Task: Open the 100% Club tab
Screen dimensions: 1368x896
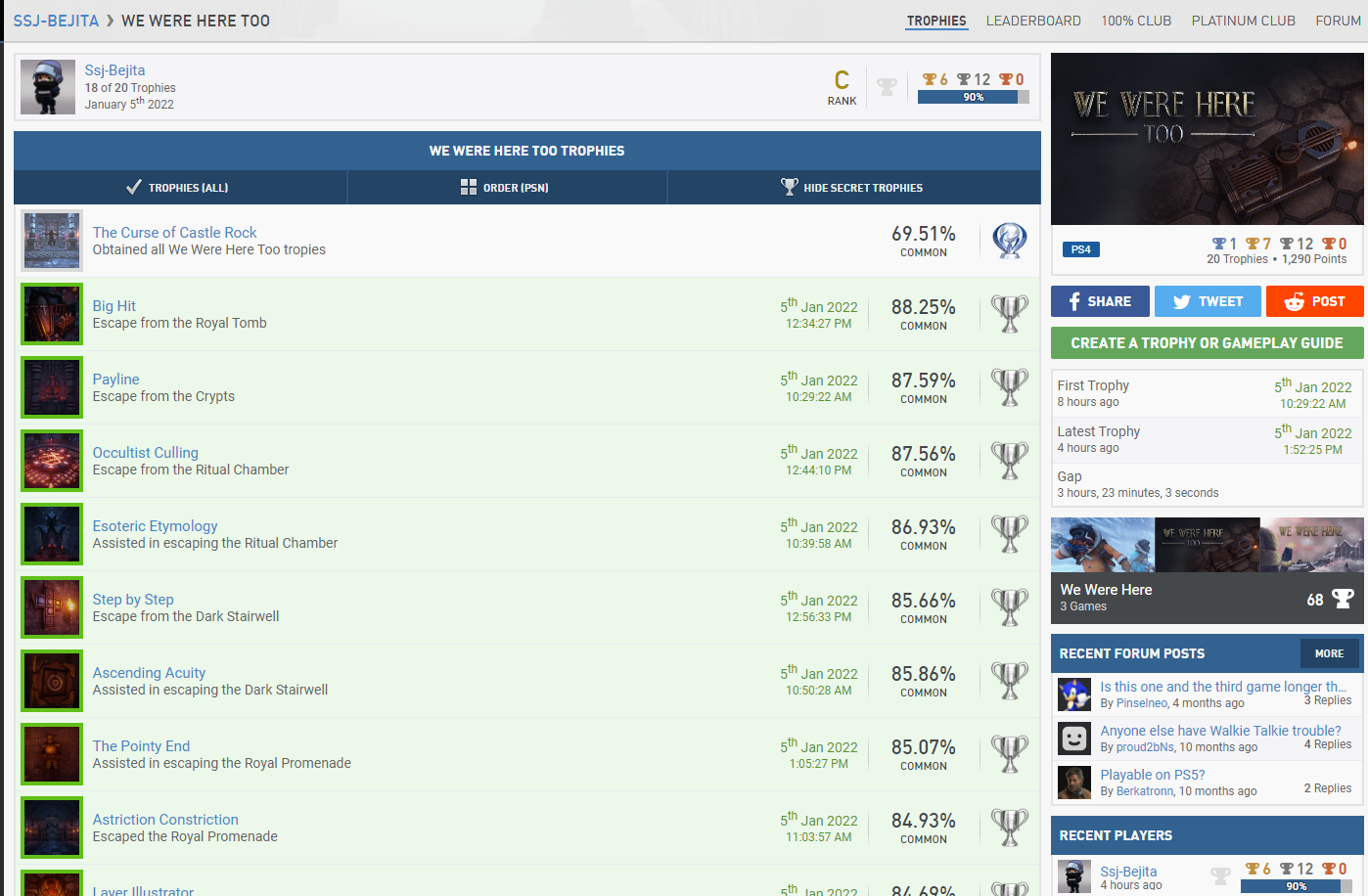Action: coord(1136,21)
